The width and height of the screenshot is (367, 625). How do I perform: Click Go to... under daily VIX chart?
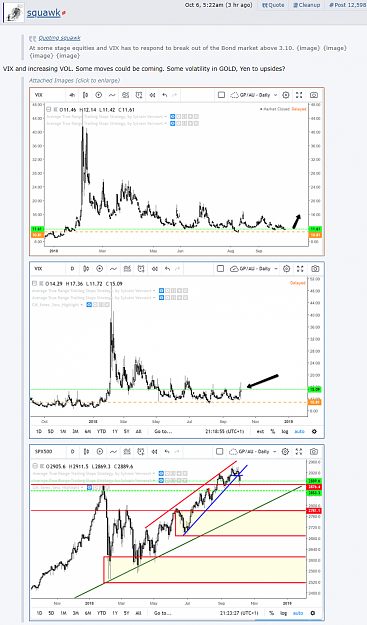point(163,431)
